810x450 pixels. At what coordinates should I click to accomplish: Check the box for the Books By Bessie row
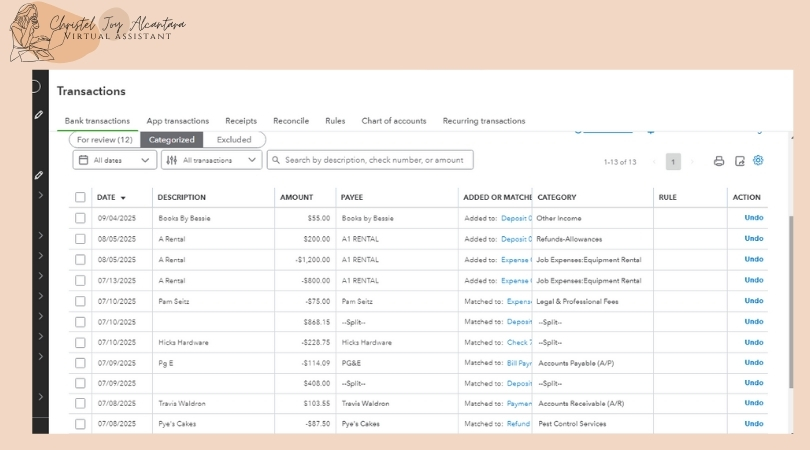[80, 218]
